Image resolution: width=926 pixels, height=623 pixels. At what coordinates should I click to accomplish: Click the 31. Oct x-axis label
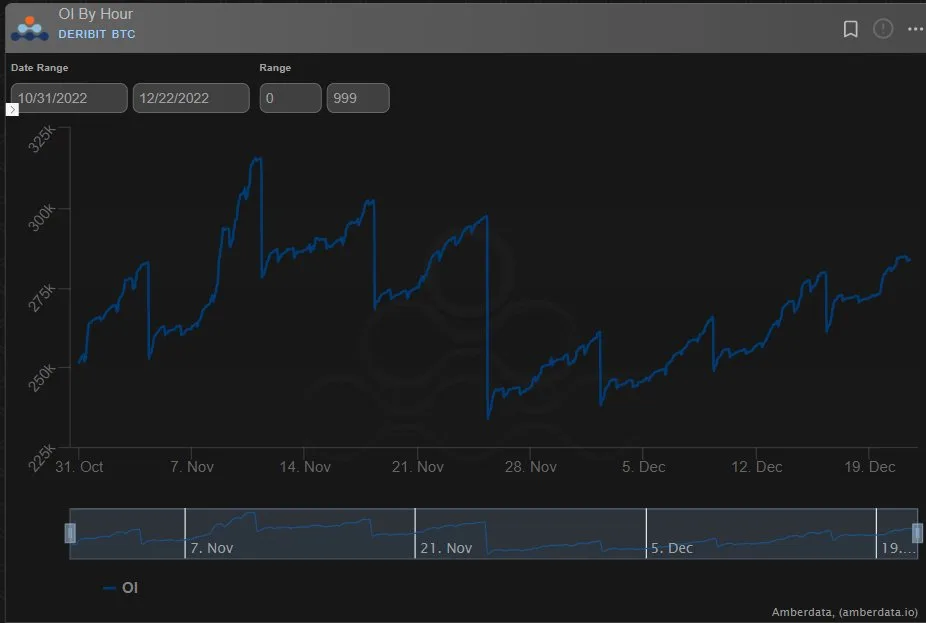click(79, 467)
